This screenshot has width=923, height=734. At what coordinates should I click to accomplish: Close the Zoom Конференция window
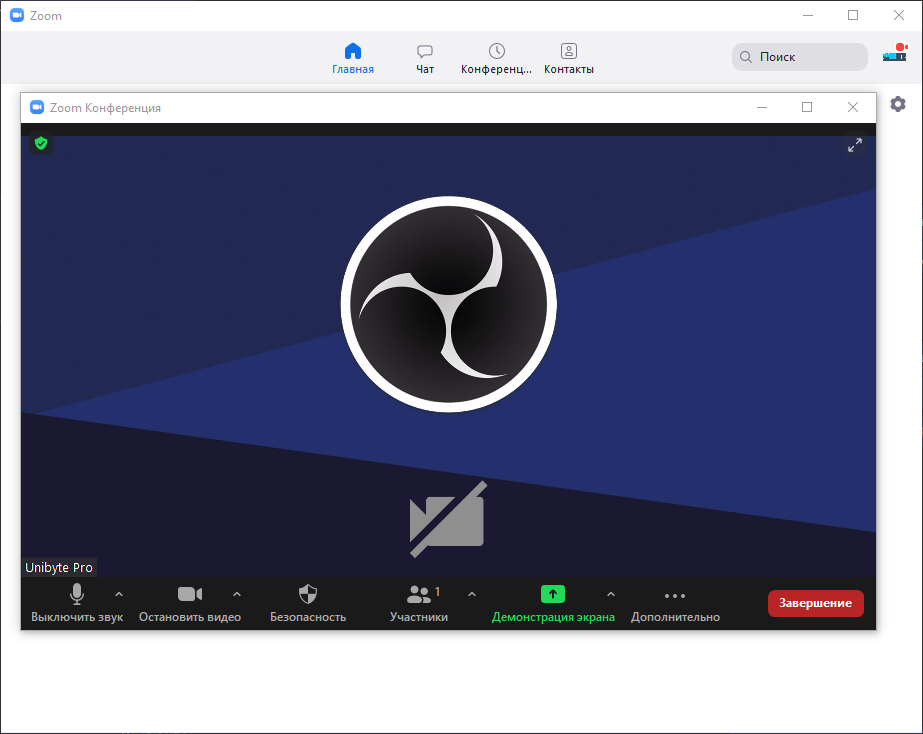(852, 107)
